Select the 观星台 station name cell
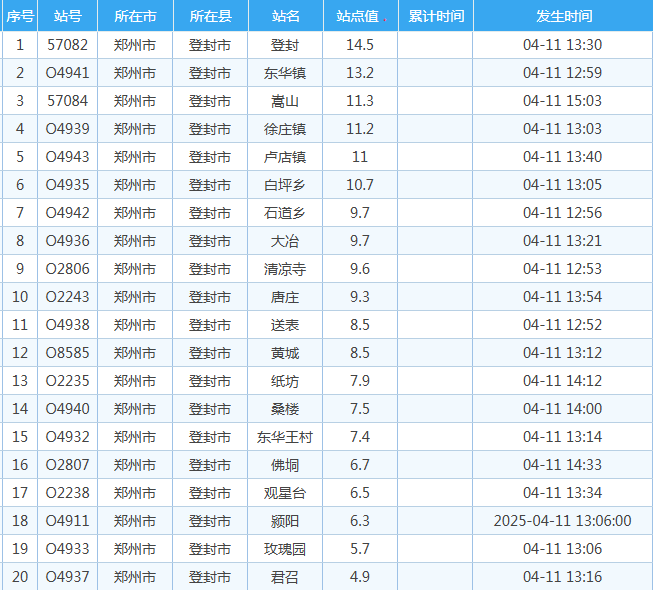This screenshot has height=590, width=653. tap(285, 493)
